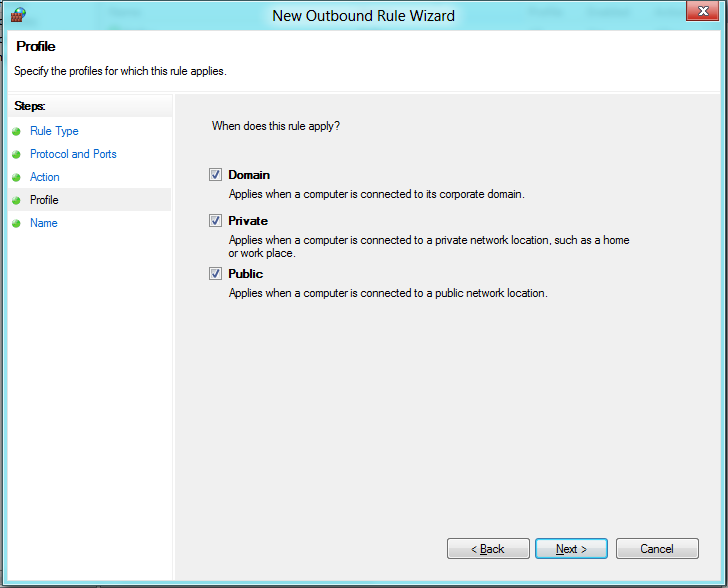This screenshot has height=588, width=728.
Task: Proceed with the Next button
Action: [x=572, y=549]
